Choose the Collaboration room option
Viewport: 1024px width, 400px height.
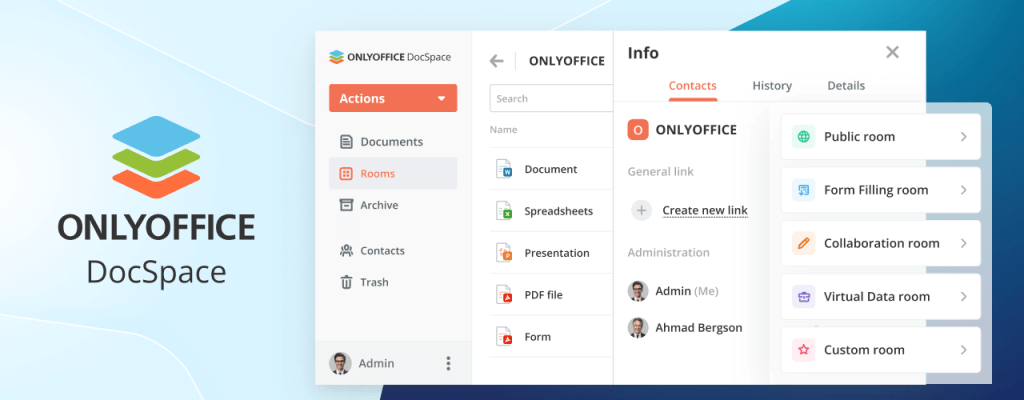880,243
